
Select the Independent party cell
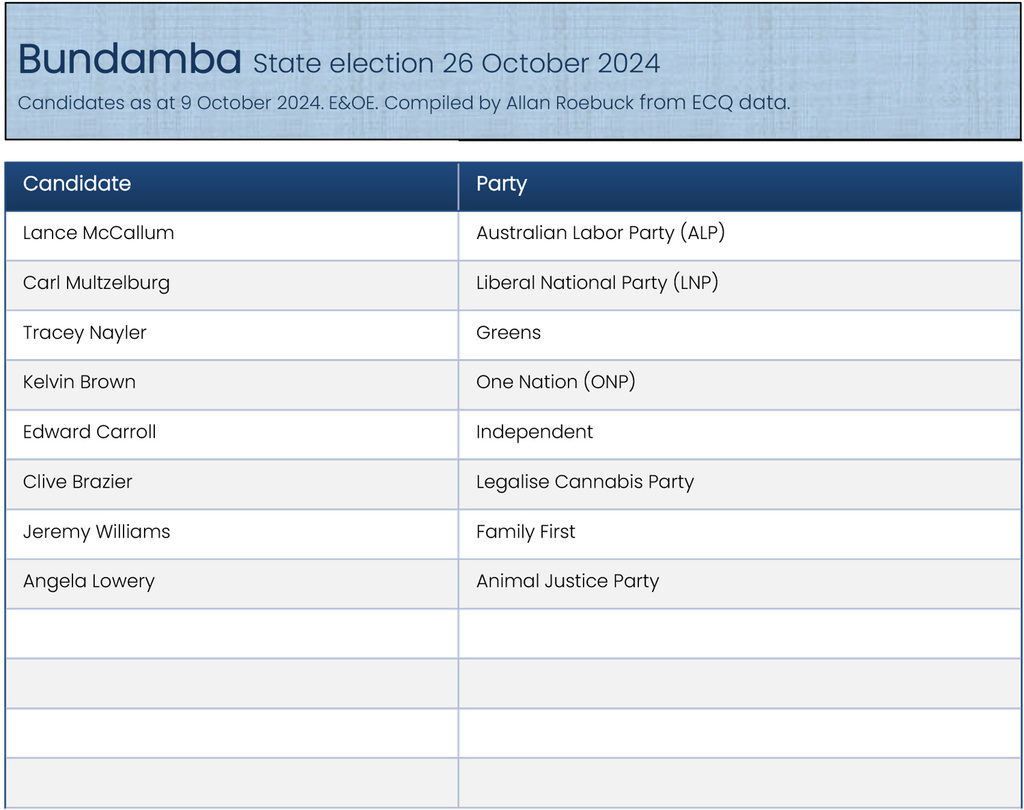[x=534, y=432]
